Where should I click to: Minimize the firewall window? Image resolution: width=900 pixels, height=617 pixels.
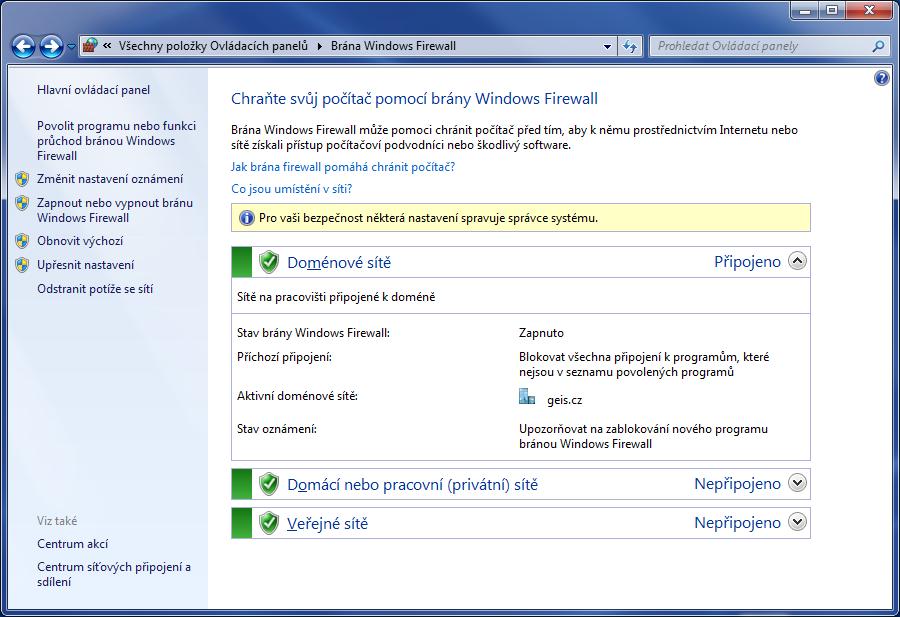805,10
